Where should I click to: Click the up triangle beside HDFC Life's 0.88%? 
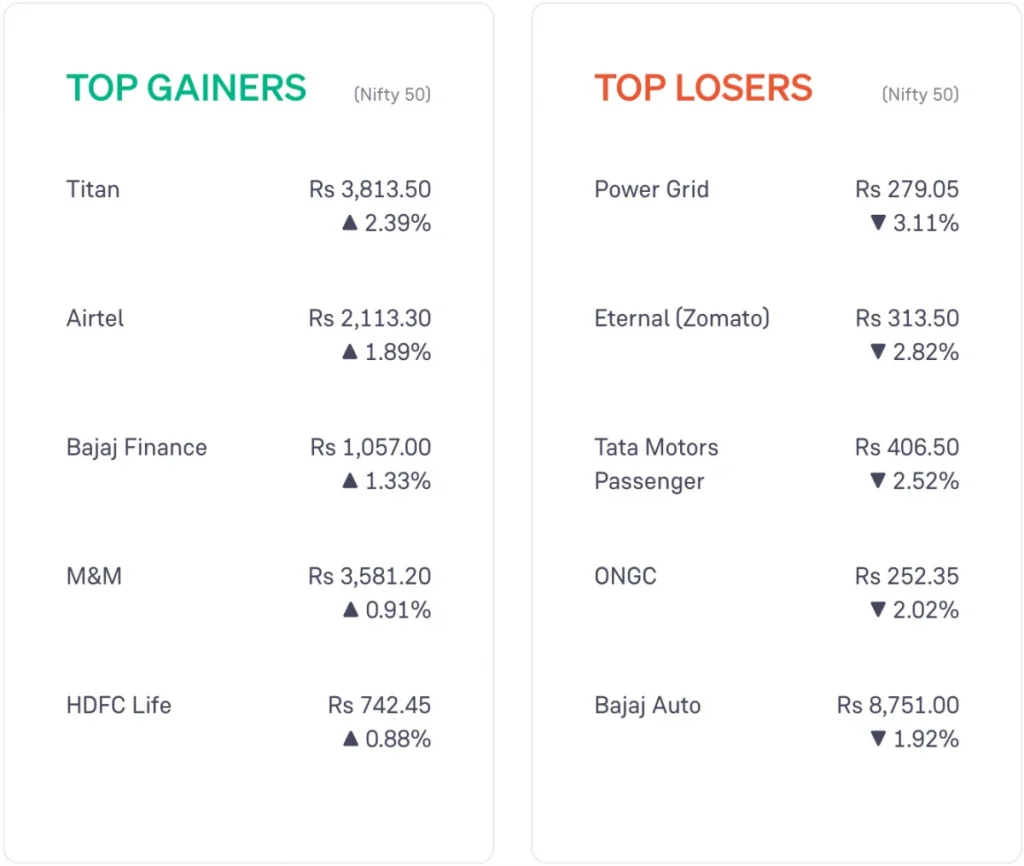click(349, 739)
